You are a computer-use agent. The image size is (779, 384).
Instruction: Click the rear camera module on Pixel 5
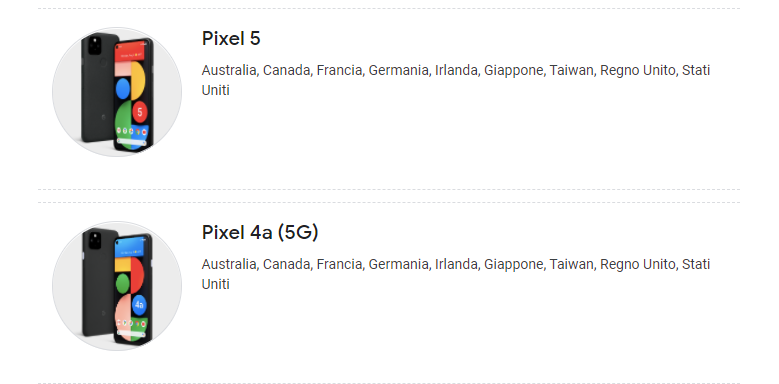[94, 46]
